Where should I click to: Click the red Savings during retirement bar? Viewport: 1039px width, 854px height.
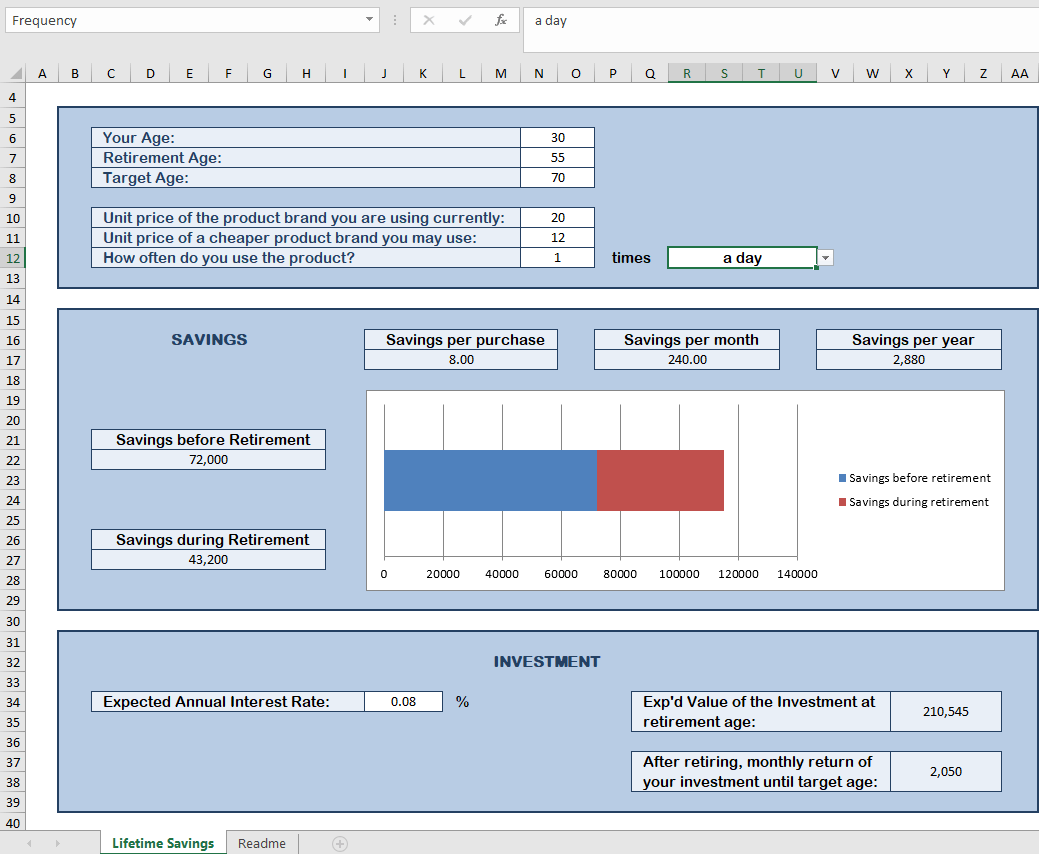(660, 480)
